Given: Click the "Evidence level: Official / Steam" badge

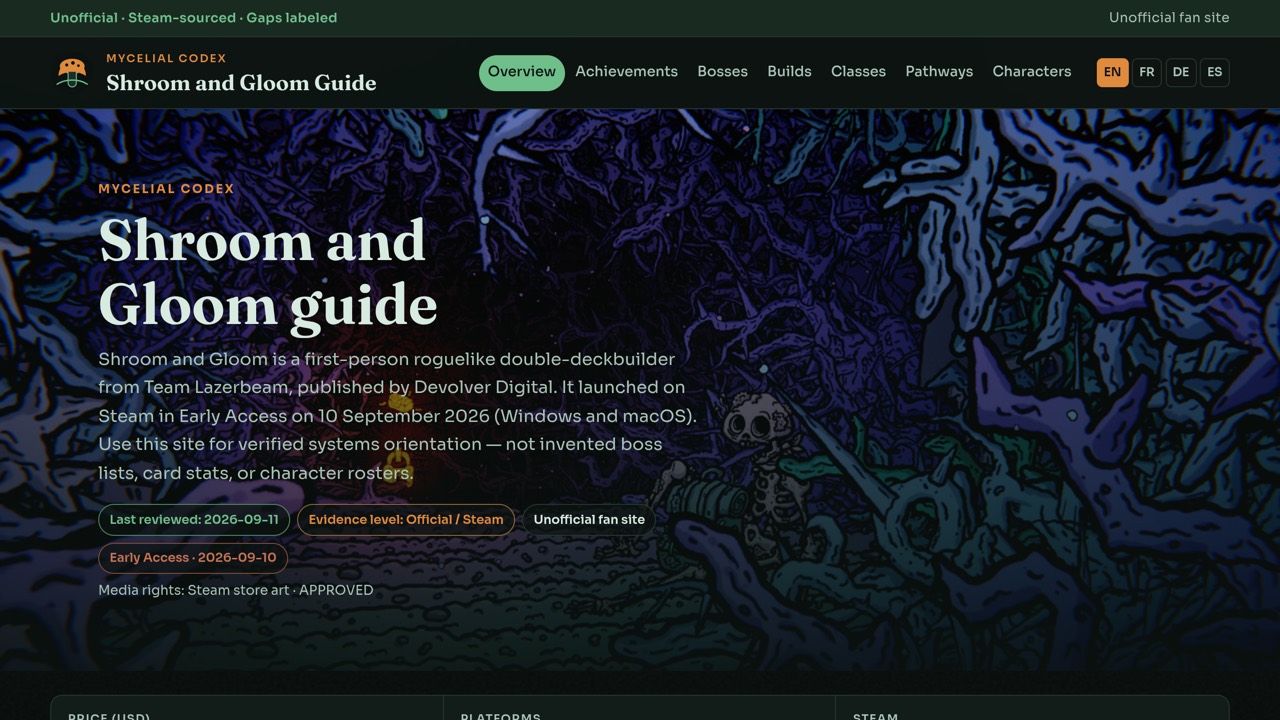Looking at the screenshot, I should (x=406, y=520).
